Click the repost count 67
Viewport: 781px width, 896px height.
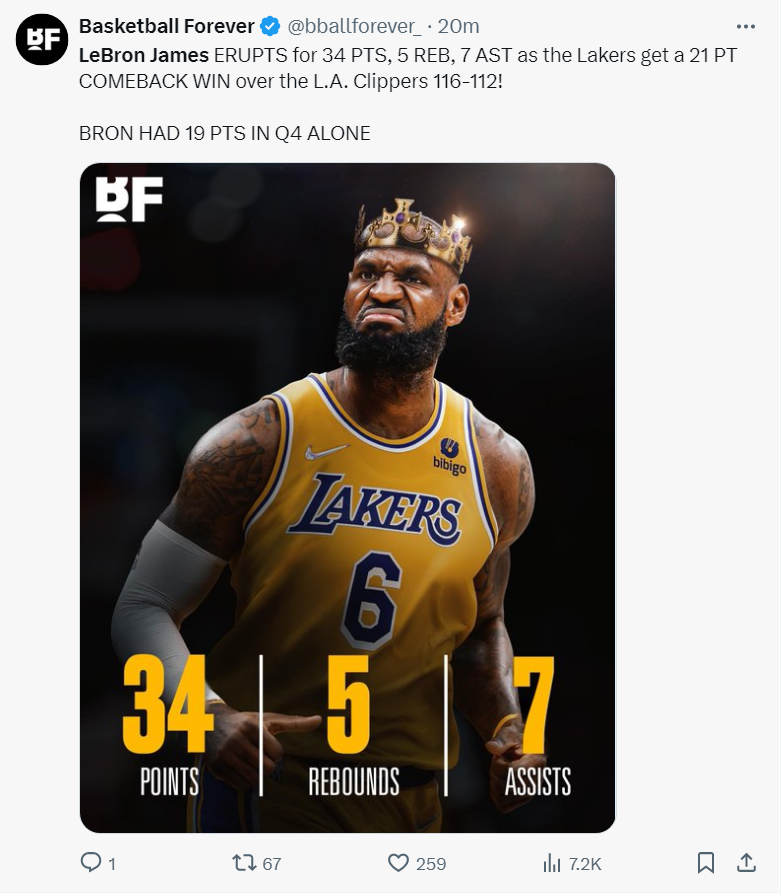(x=272, y=865)
